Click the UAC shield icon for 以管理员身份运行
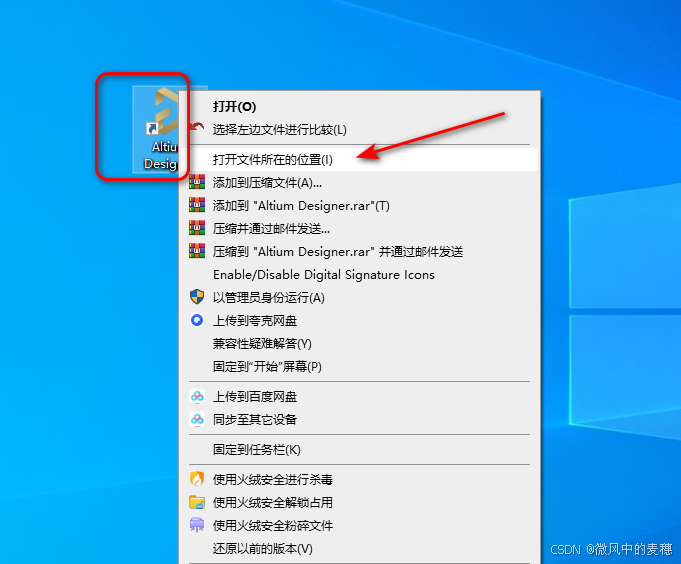This screenshot has height=564, width=681. point(197,297)
